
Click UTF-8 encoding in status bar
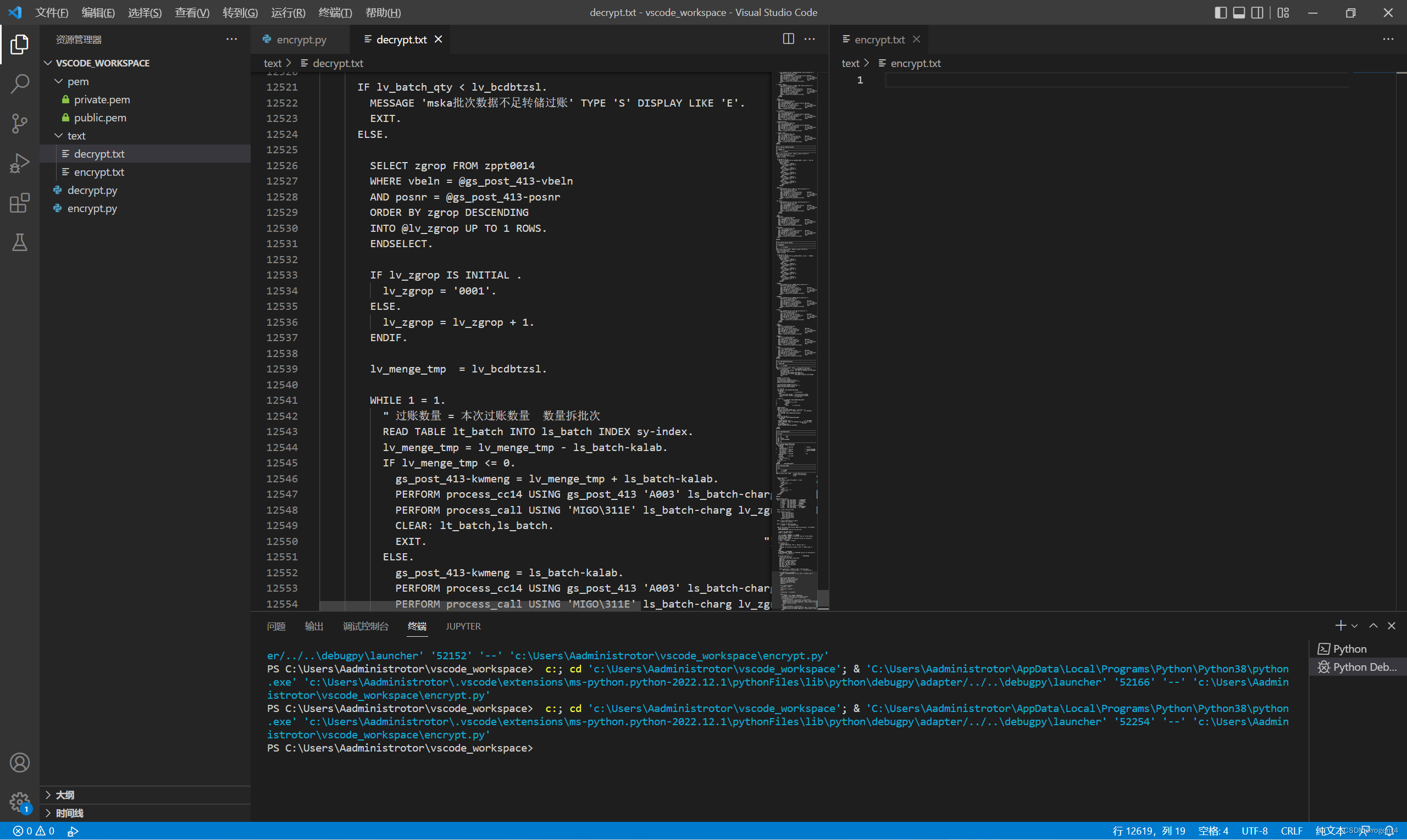click(x=1254, y=831)
